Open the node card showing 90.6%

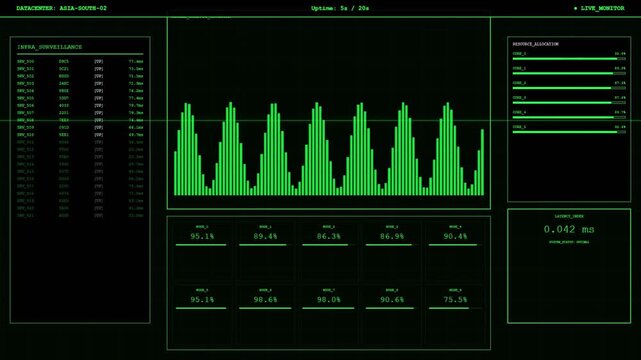tap(392, 315)
